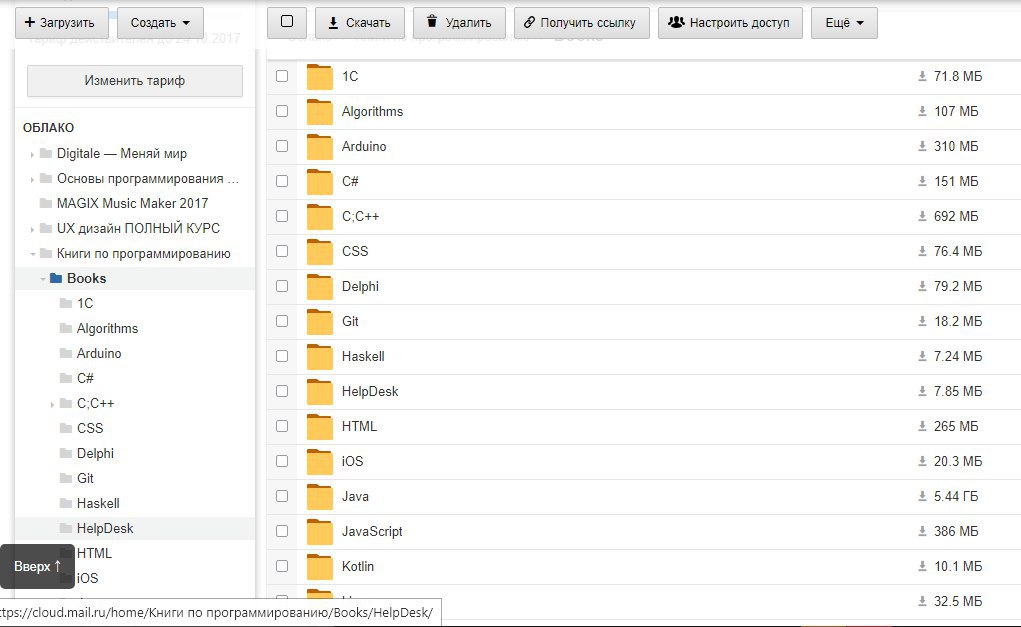Collapse the Книги по программированию tree node

32,254
